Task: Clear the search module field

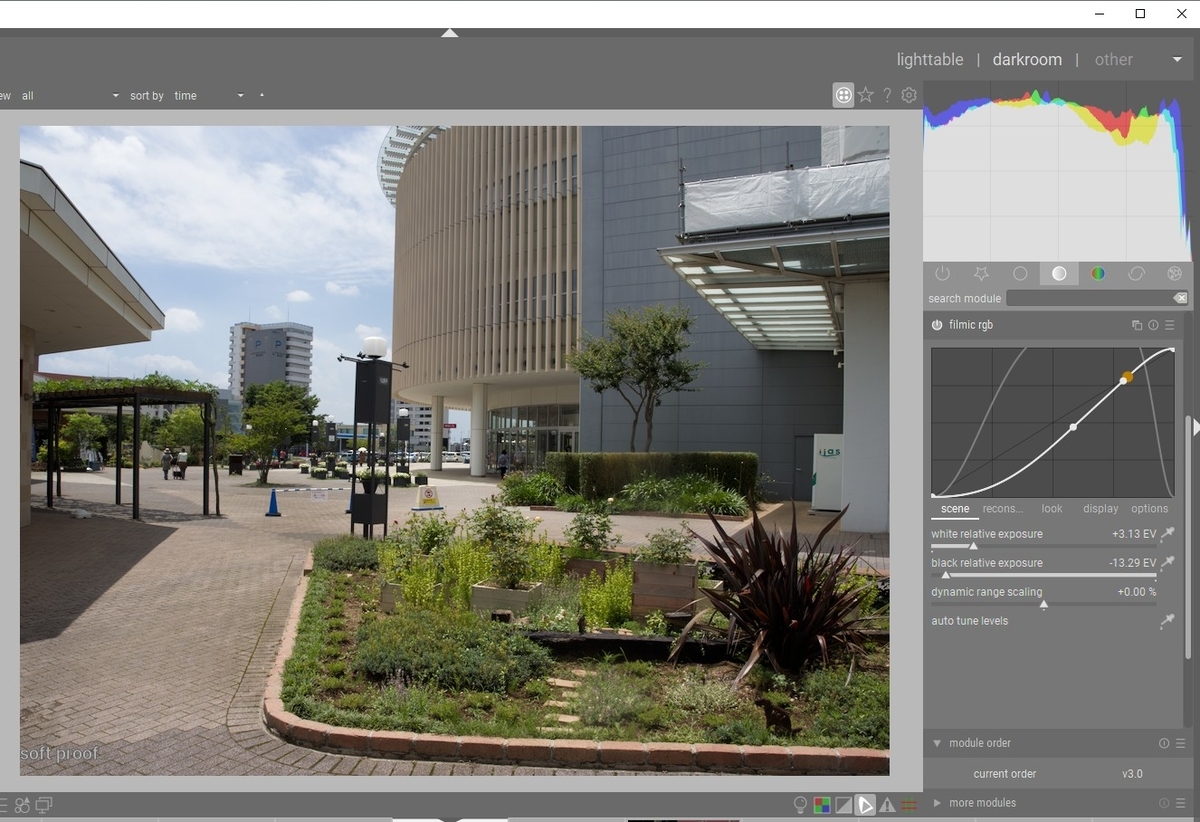Action: click(x=1181, y=298)
